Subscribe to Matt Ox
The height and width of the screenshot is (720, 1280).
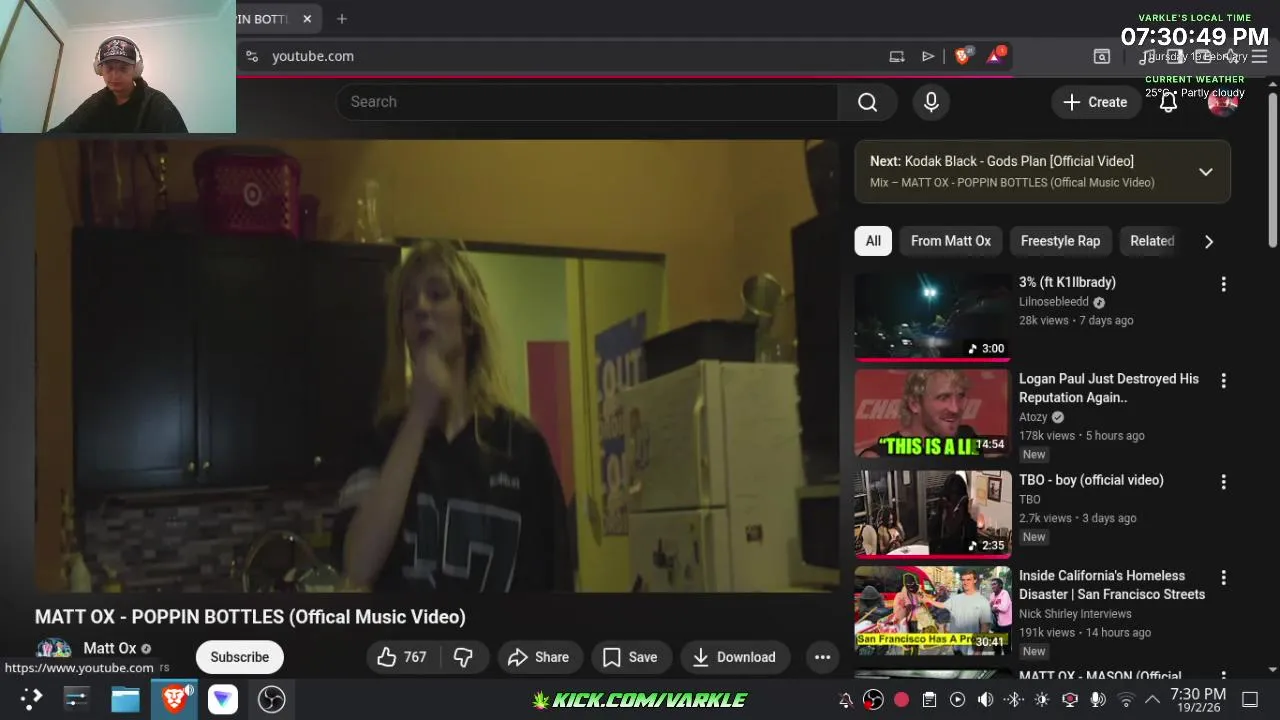[240, 657]
